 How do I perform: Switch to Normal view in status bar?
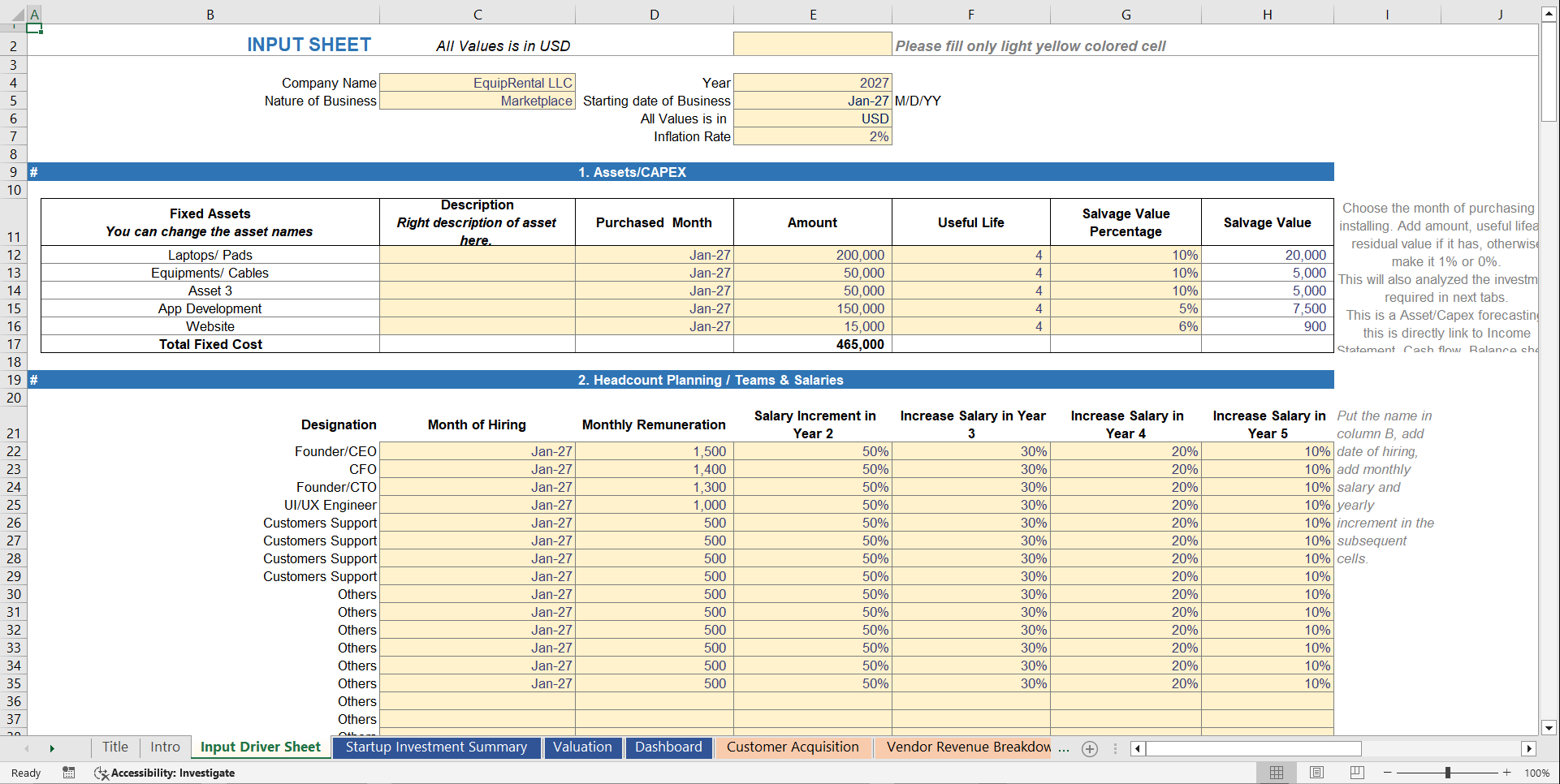point(1276,773)
